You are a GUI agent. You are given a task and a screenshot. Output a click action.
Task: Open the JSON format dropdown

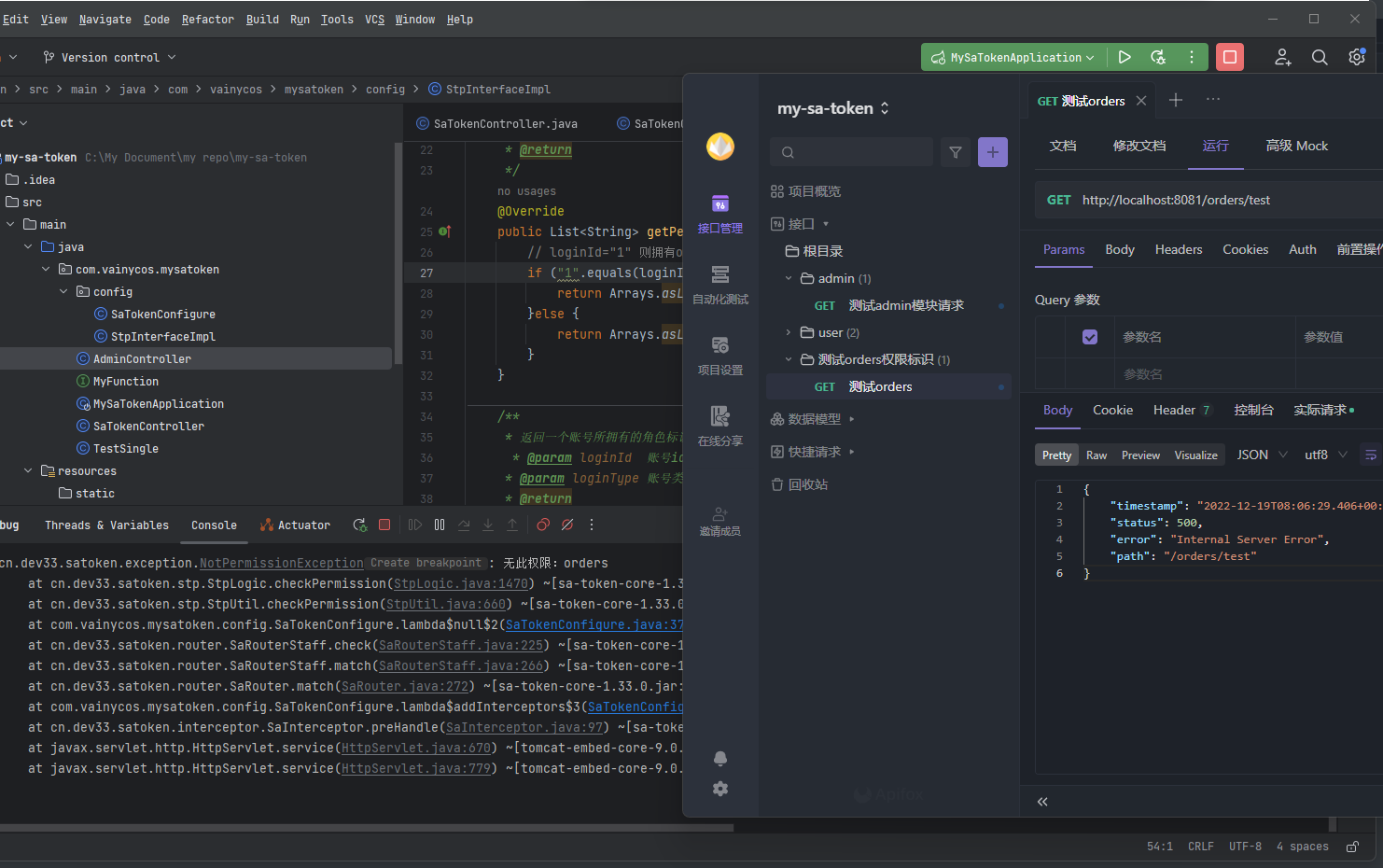[1262, 455]
